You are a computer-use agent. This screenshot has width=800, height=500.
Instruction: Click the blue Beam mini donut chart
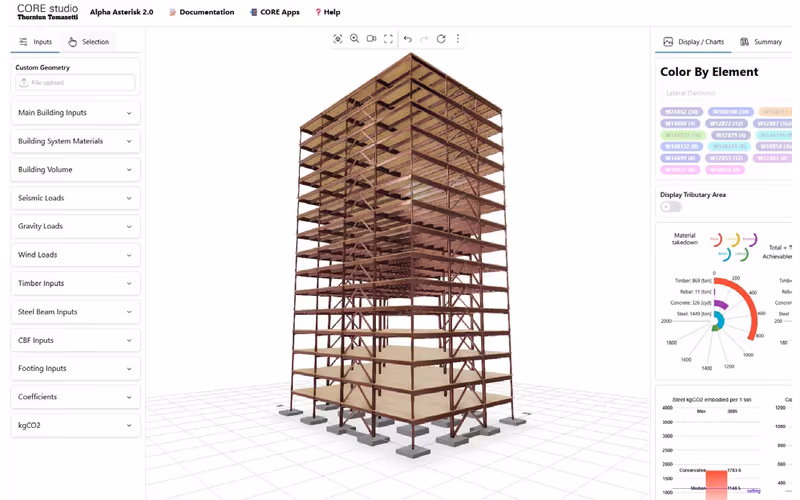click(x=724, y=254)
